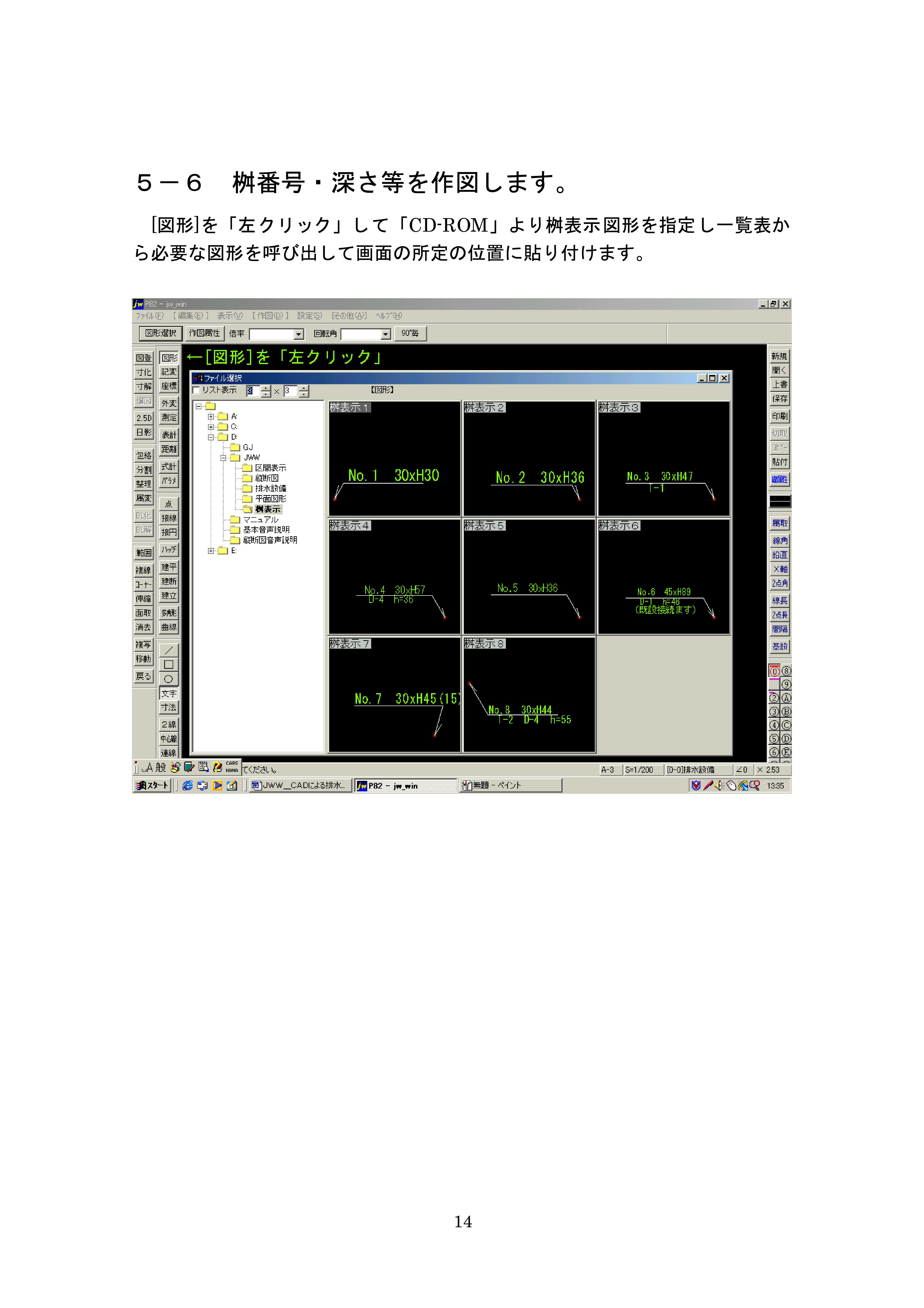The width and height of the screenshot is (924, 1308).
Task: Open the 倍率 dropdown arrow
Action: tap(298, 335)
